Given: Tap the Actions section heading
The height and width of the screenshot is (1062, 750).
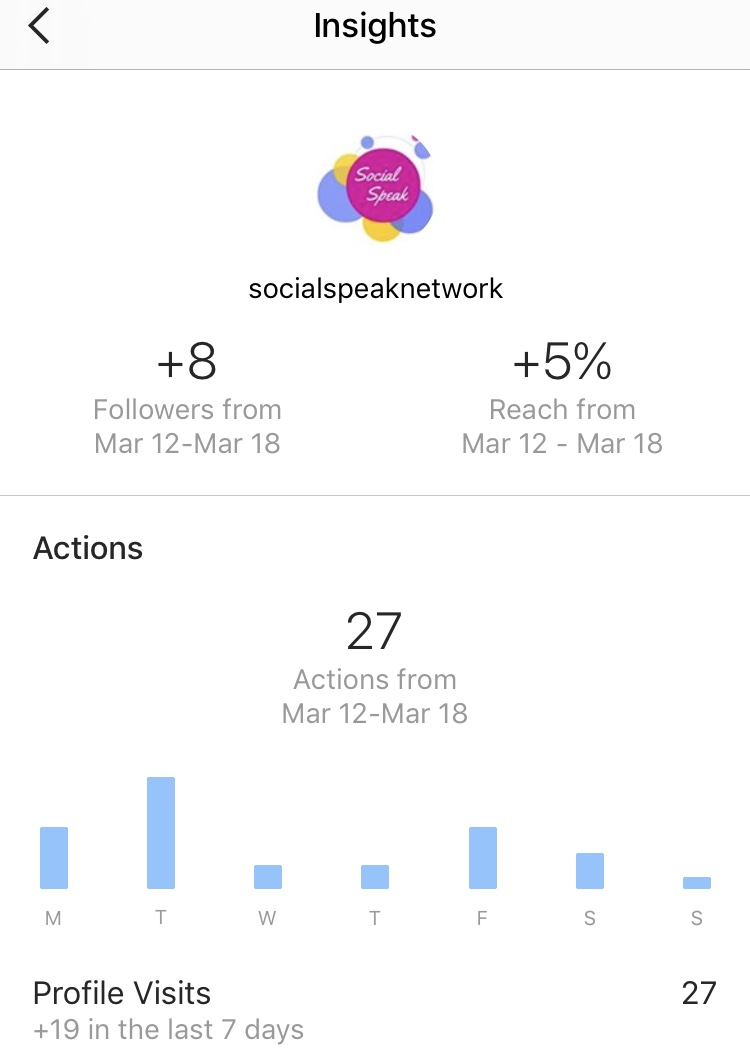Looking at the screenshot, I should pyautogui.click(x=88, y=548).
